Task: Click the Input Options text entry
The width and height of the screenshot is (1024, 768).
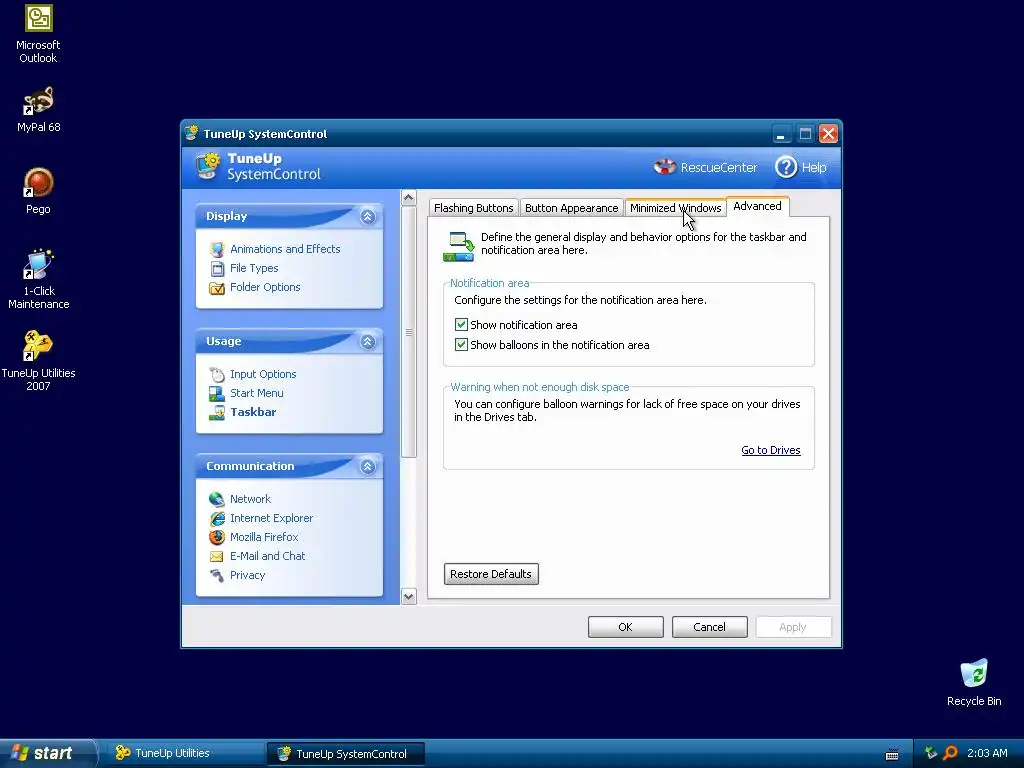Action: pyautogui.click(x=263, y=374)
